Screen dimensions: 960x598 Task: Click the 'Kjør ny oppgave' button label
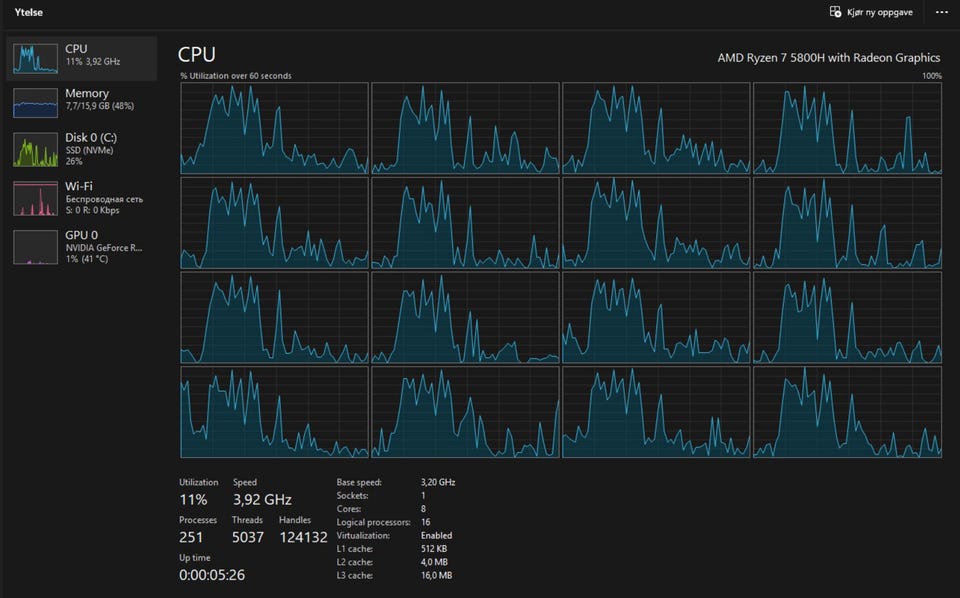click(880, 12)
